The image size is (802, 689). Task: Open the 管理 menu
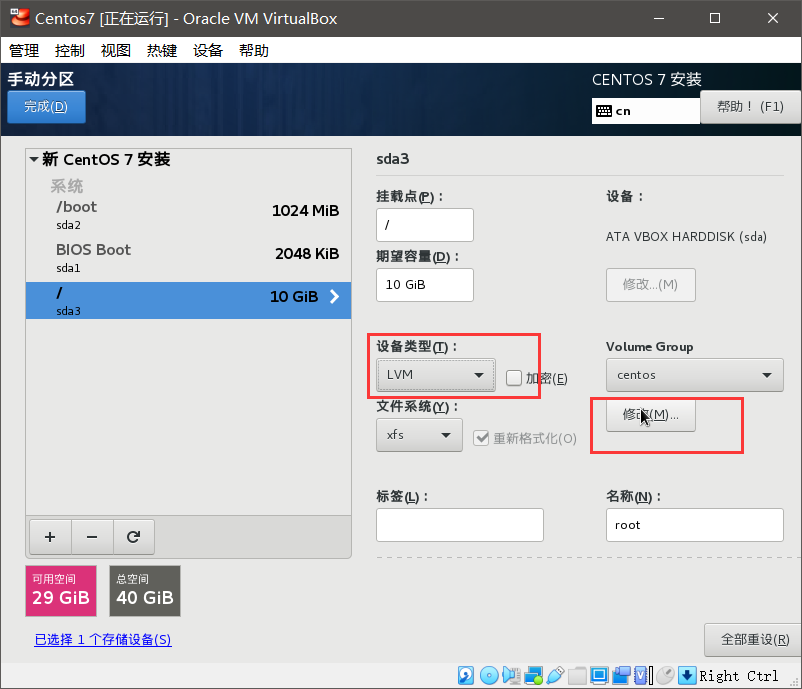pos(24,51)
